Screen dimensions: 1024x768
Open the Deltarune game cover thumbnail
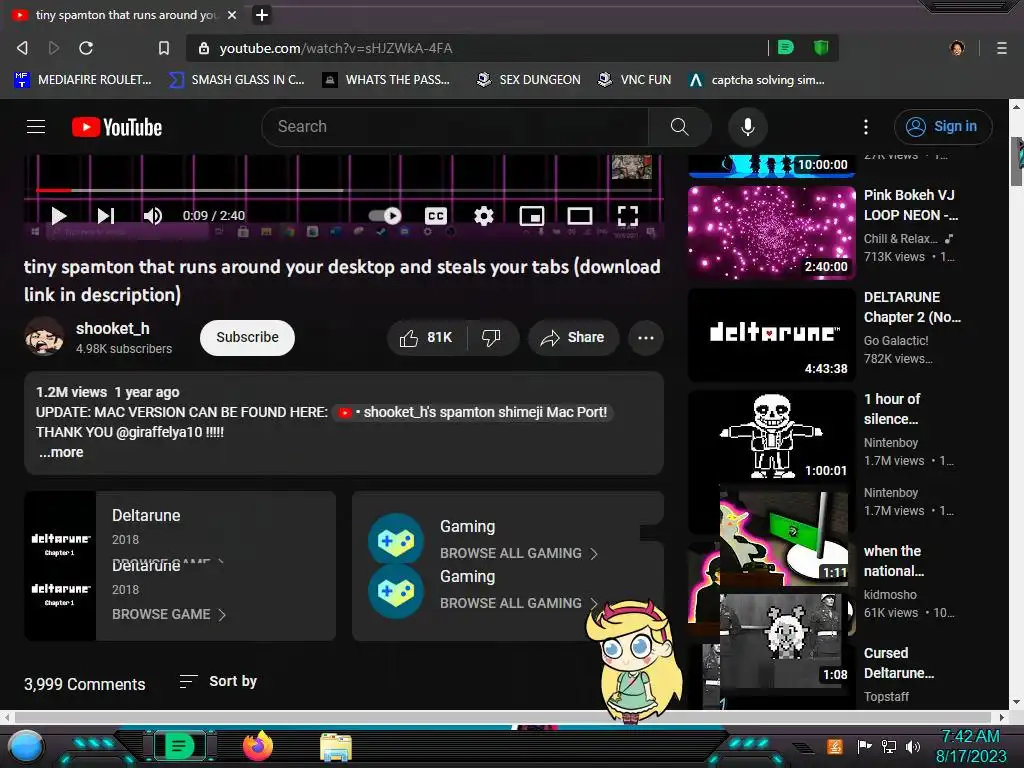tap(60, 566)
